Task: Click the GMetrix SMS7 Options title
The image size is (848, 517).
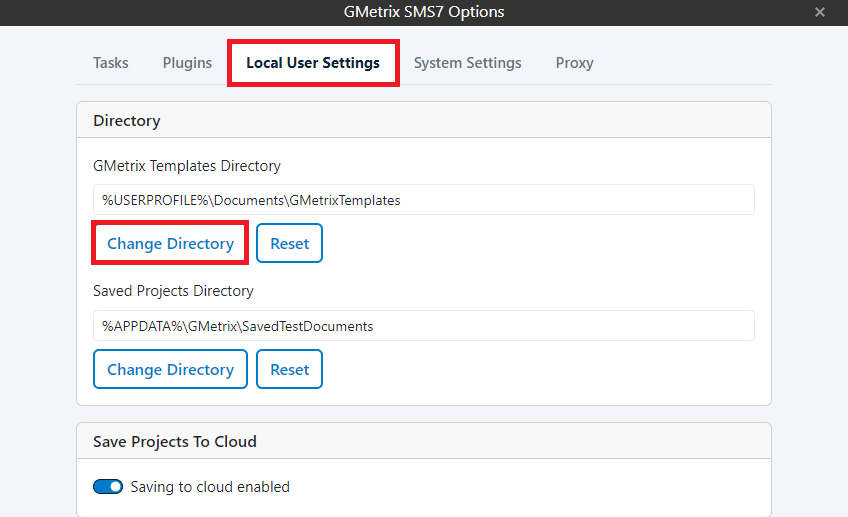Action: 424,12
